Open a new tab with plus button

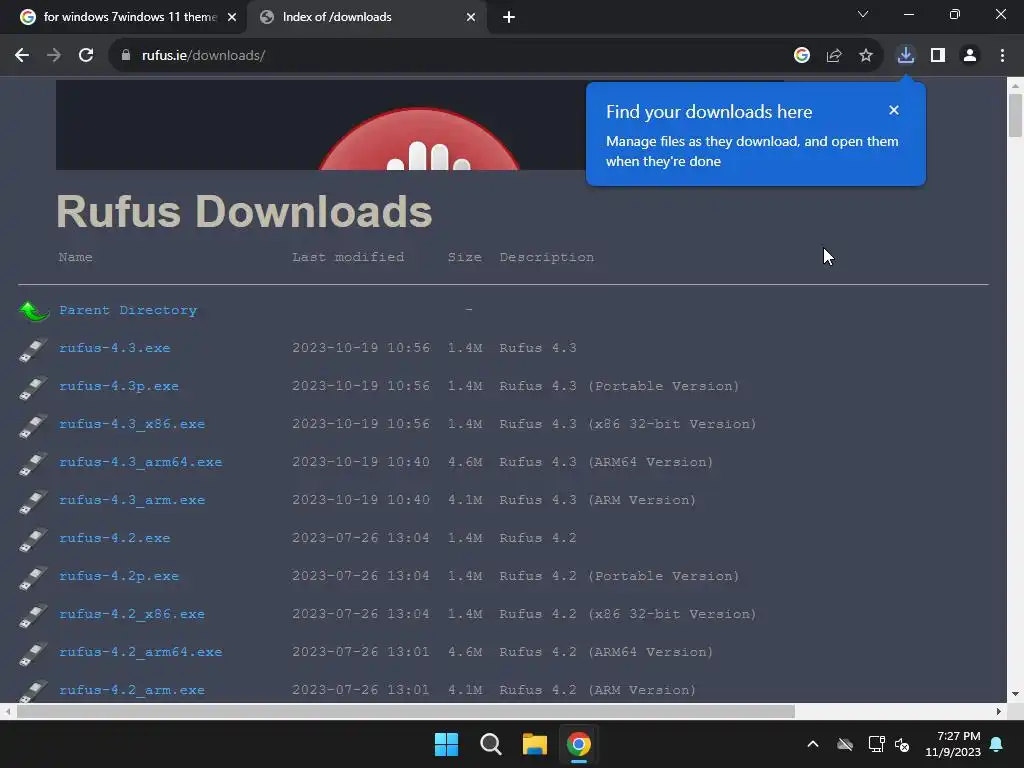[x=509, y=17]
